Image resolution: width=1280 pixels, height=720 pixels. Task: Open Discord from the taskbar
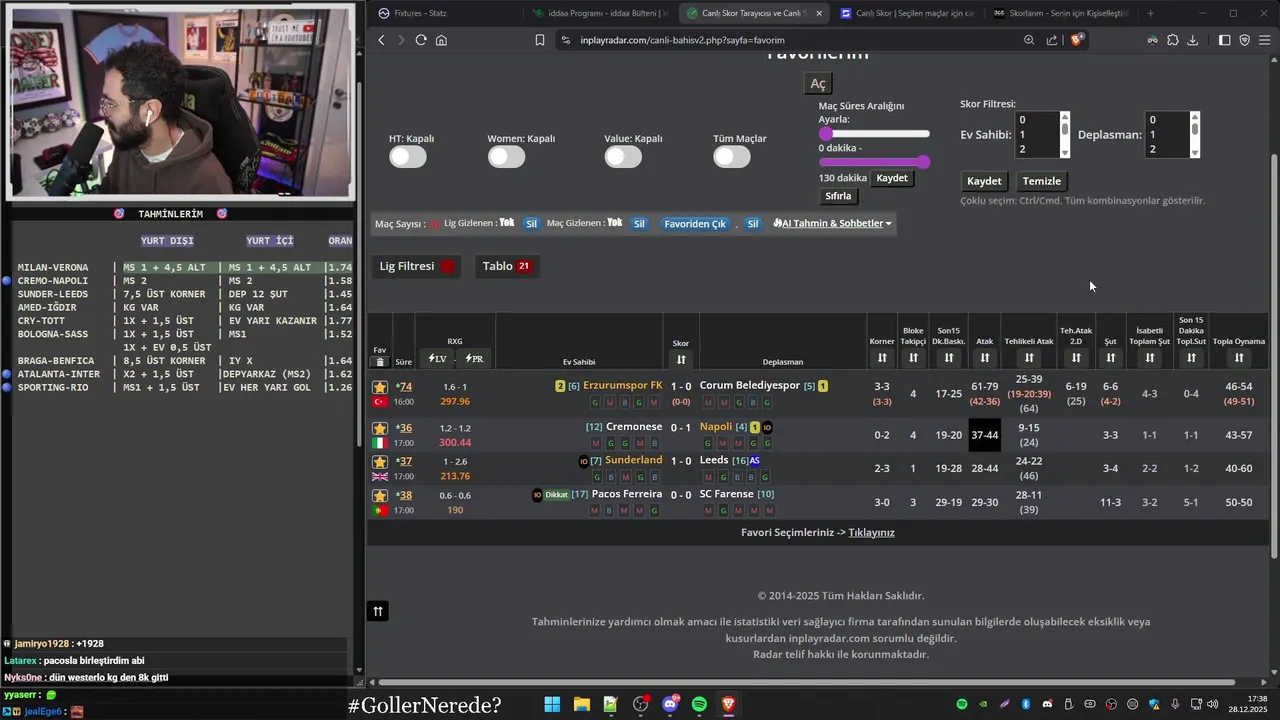click(670, 704)
